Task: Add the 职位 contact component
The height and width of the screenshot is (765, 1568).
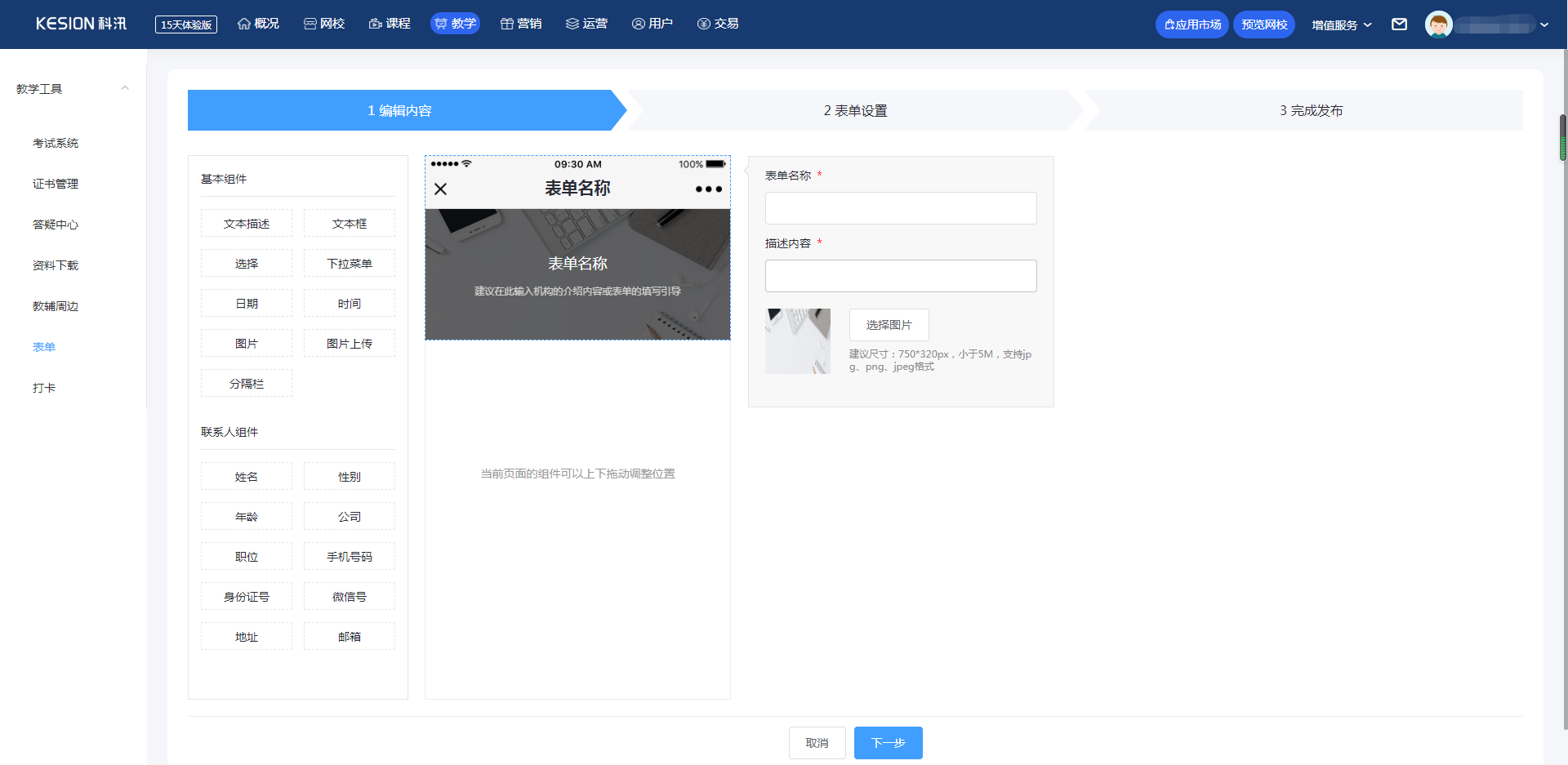Action: point(247,557)
